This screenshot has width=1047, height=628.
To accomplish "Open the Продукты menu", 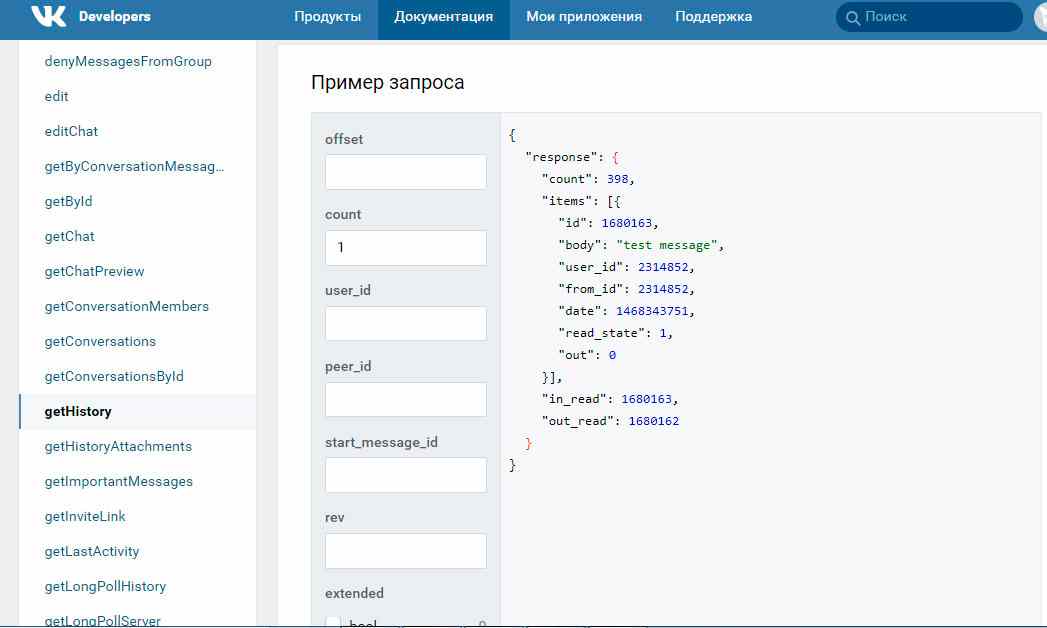I will point(328,17).
